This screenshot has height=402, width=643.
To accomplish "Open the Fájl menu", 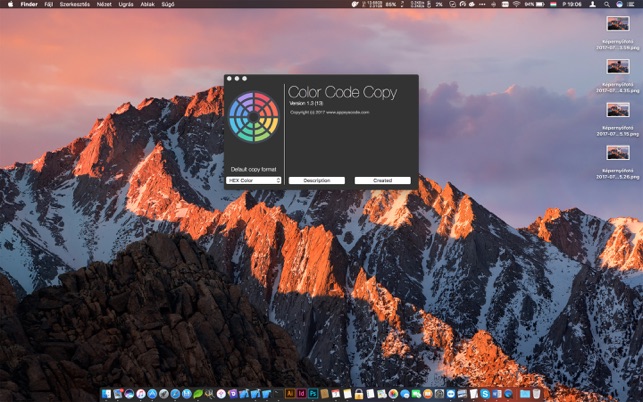I will [x=49, y=4].
